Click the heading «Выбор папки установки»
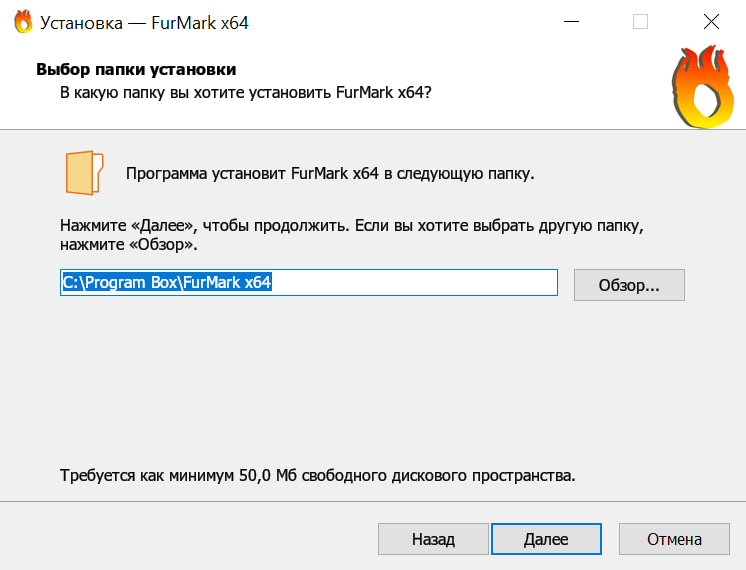746x570 pixels. point(136,69)
